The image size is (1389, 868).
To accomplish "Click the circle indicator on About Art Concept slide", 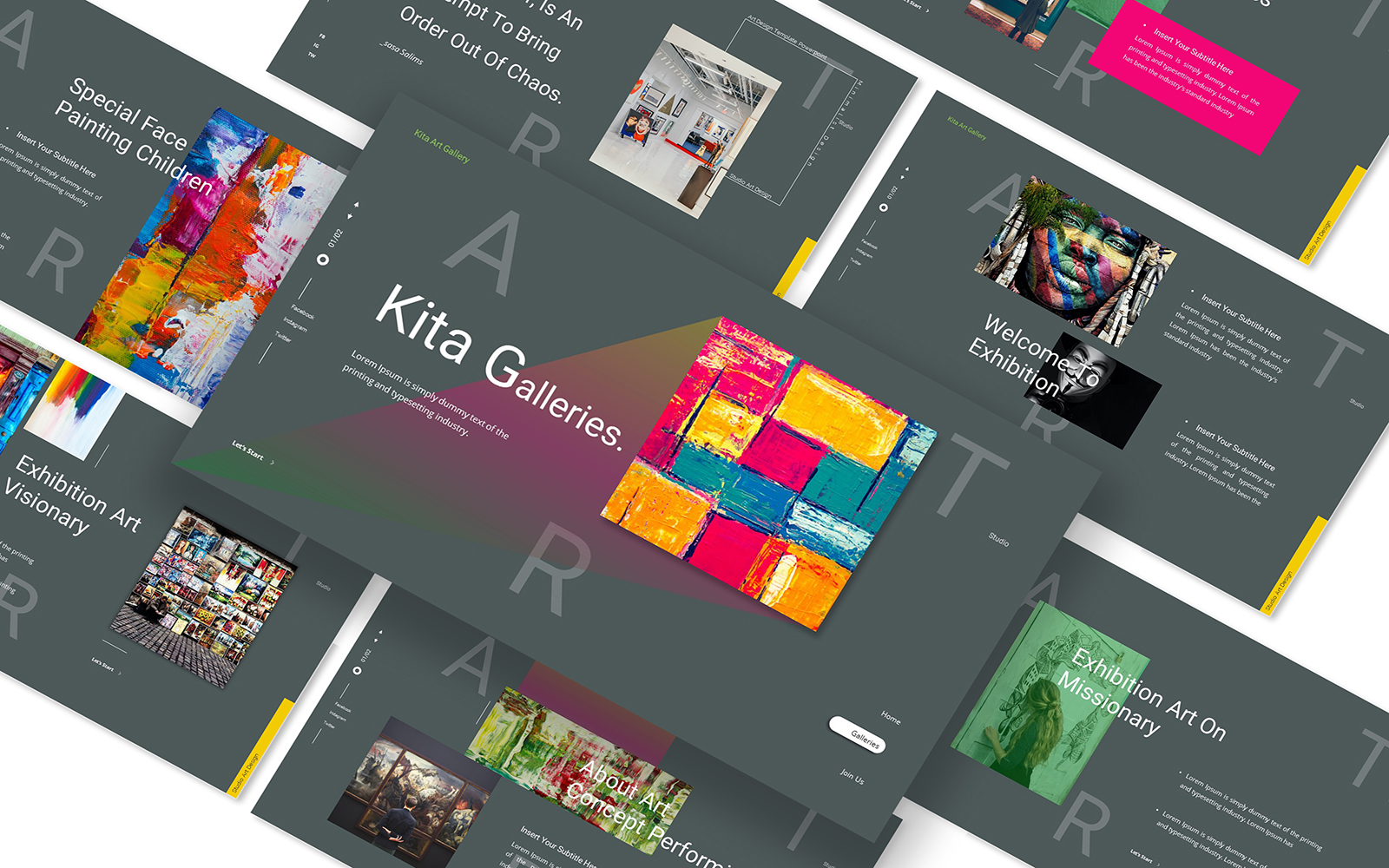I will click(x=357, y=670).
